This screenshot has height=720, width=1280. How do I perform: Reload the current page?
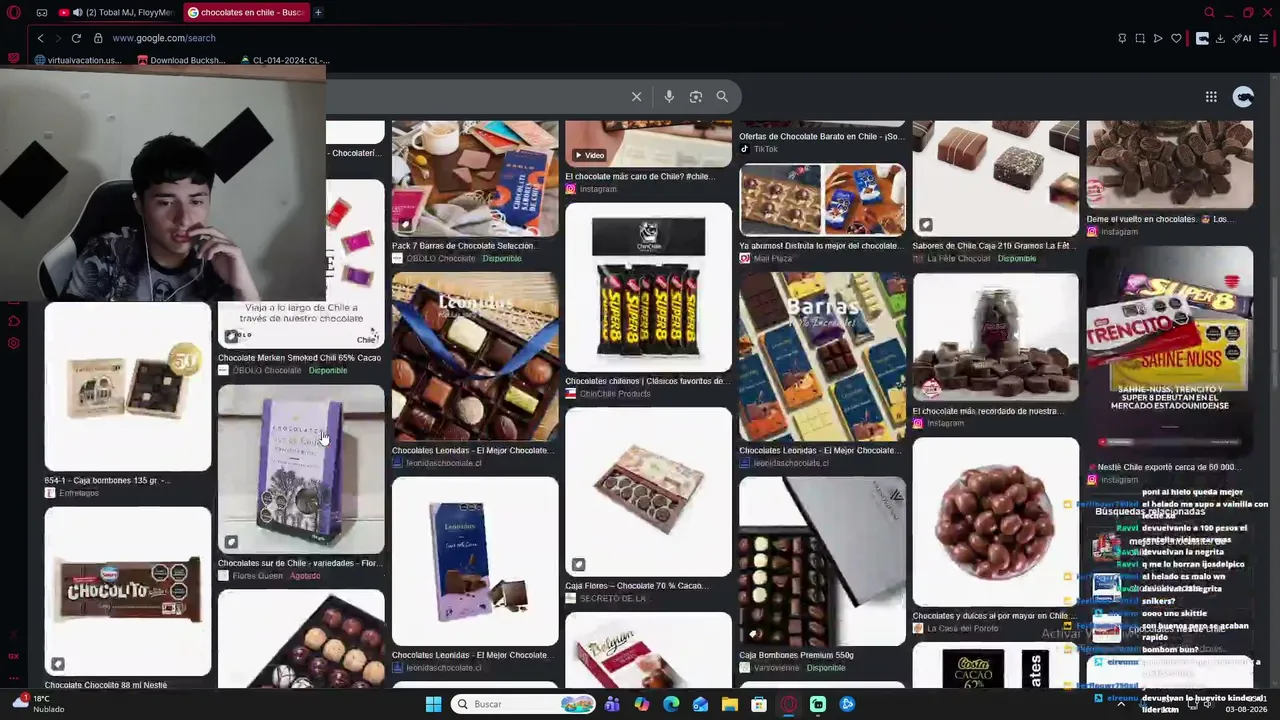click(x=76, y=38)
